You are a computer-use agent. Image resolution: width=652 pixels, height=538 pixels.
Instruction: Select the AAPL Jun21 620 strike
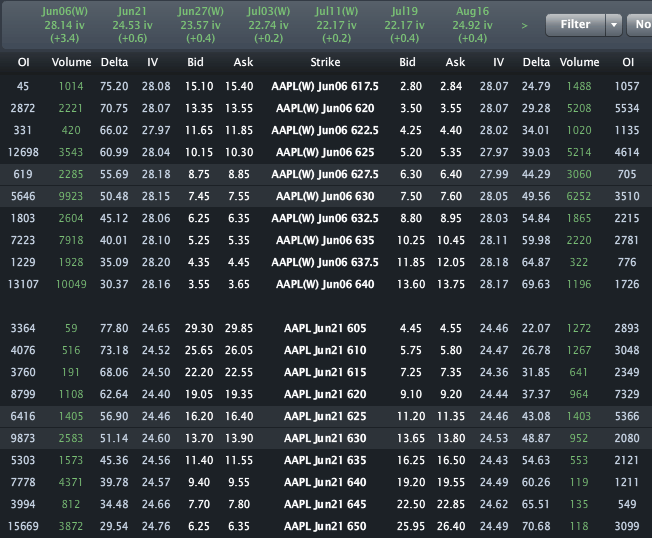(x=325, y=395)
